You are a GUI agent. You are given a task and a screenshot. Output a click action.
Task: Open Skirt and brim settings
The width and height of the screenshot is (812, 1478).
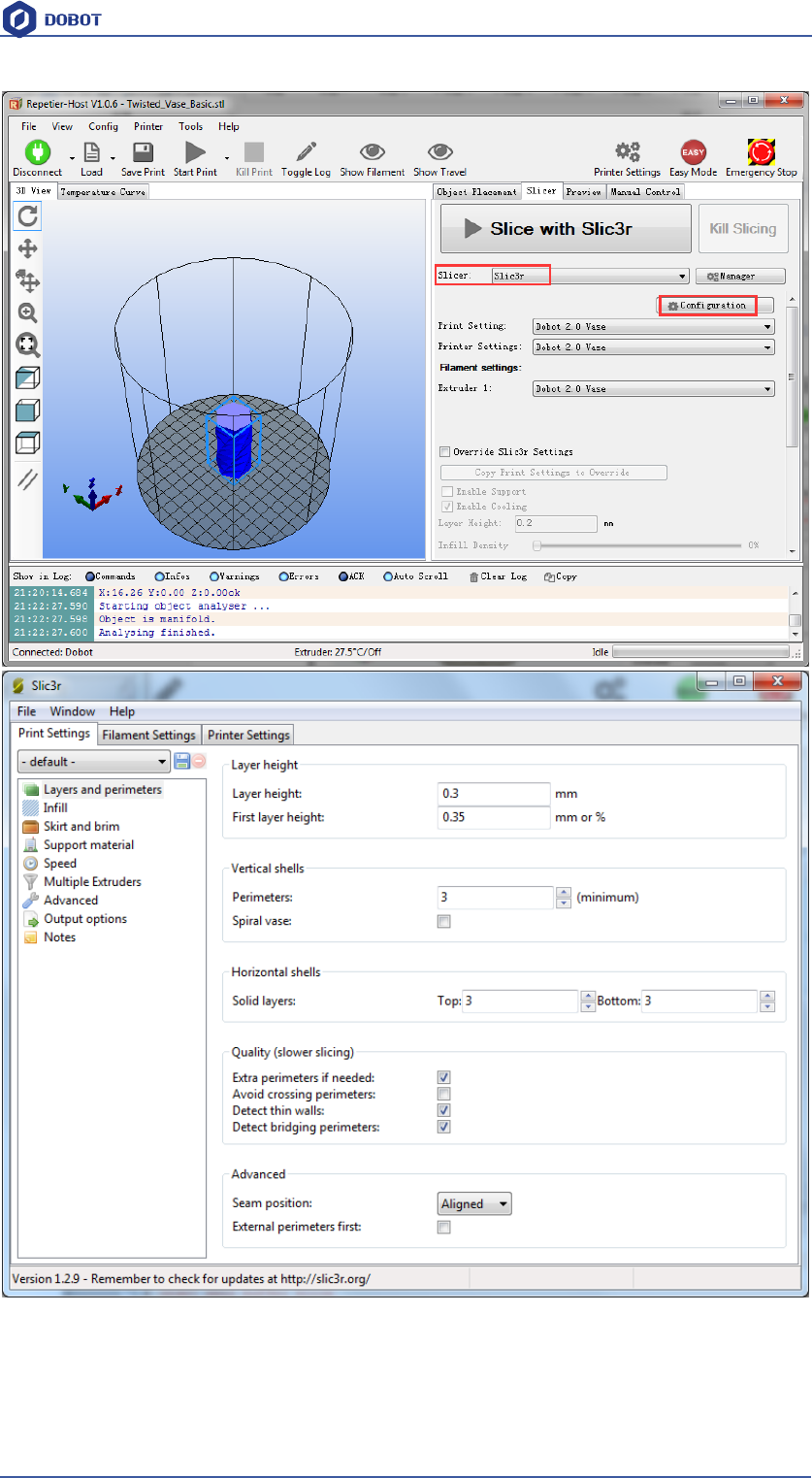tap(81, 826)
